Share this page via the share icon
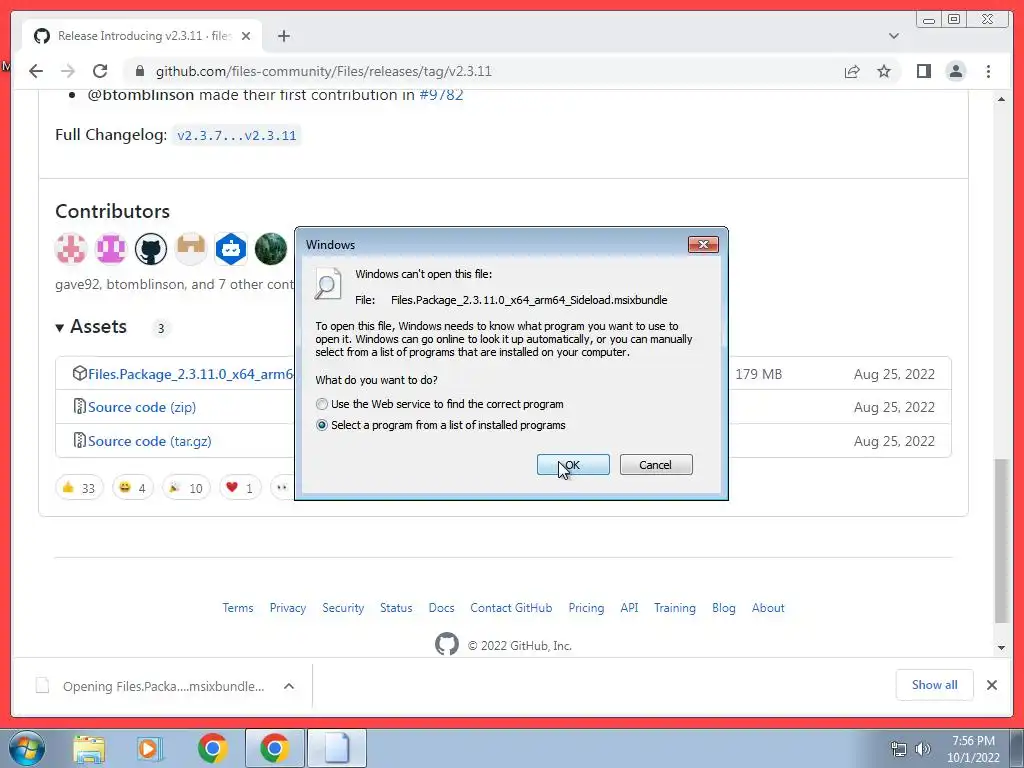 point(852,71)
